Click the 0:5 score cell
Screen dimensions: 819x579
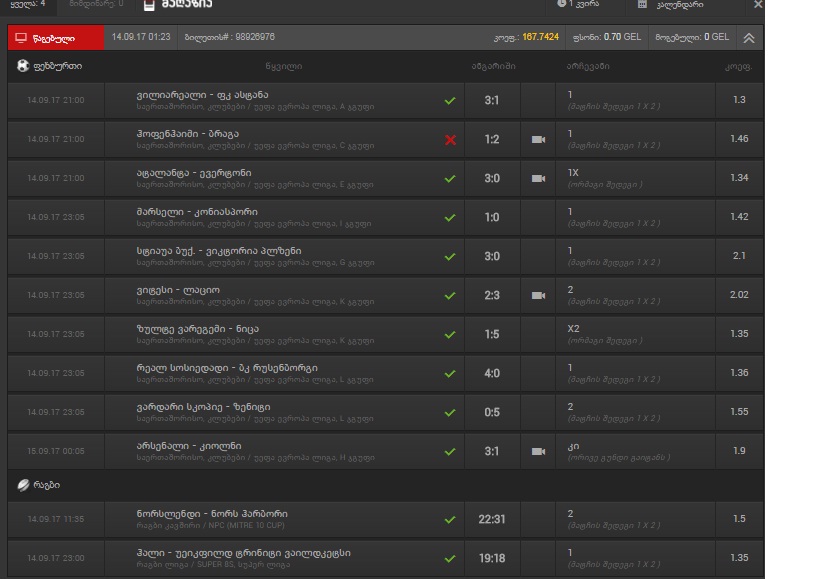492,412
